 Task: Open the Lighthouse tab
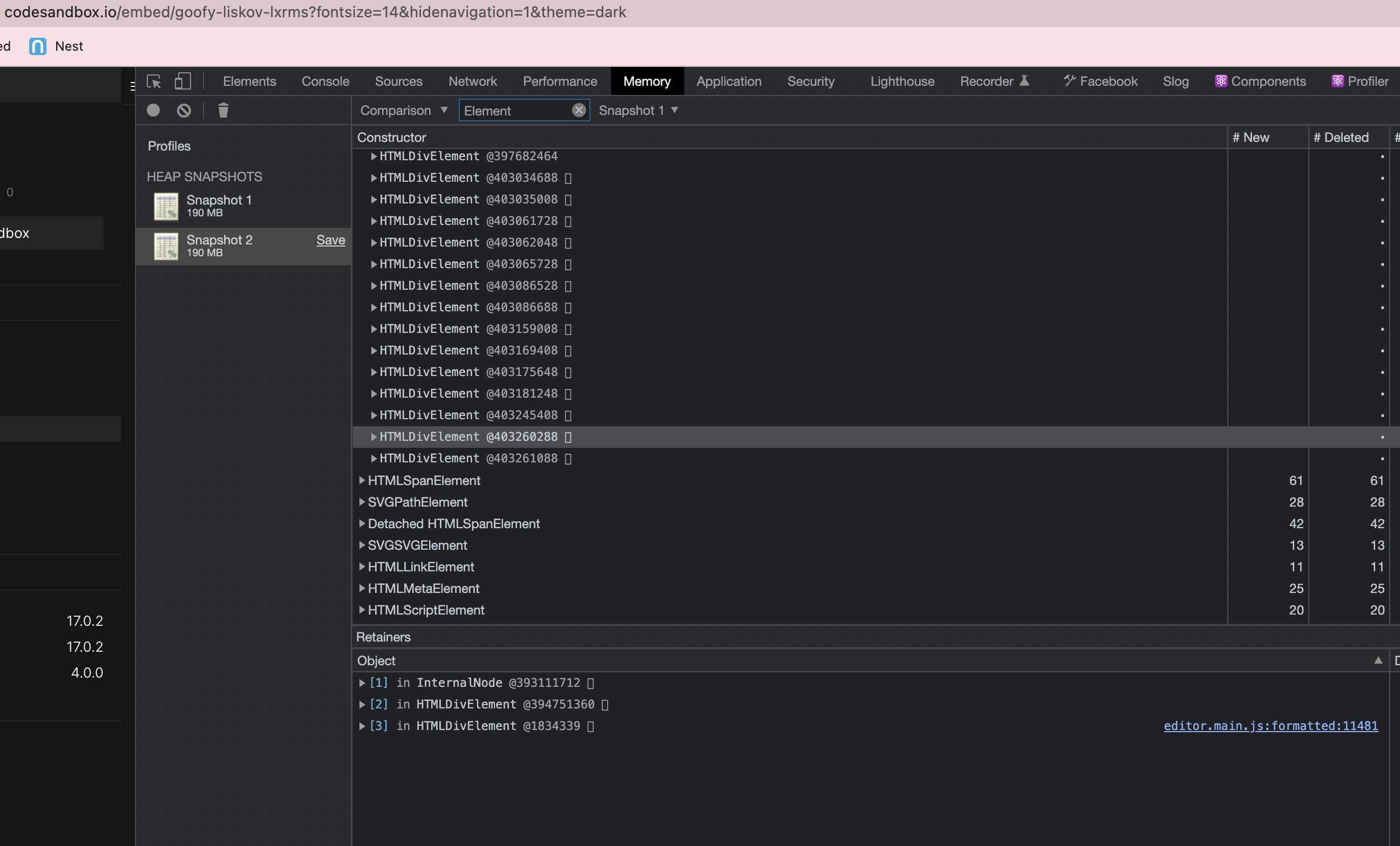pyautogui.click(x=902, y=81)
